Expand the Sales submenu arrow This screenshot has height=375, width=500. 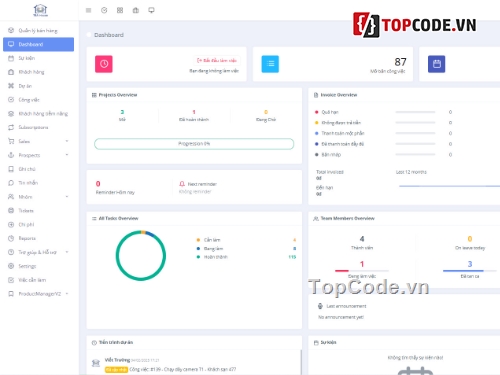tap(67, 141)
